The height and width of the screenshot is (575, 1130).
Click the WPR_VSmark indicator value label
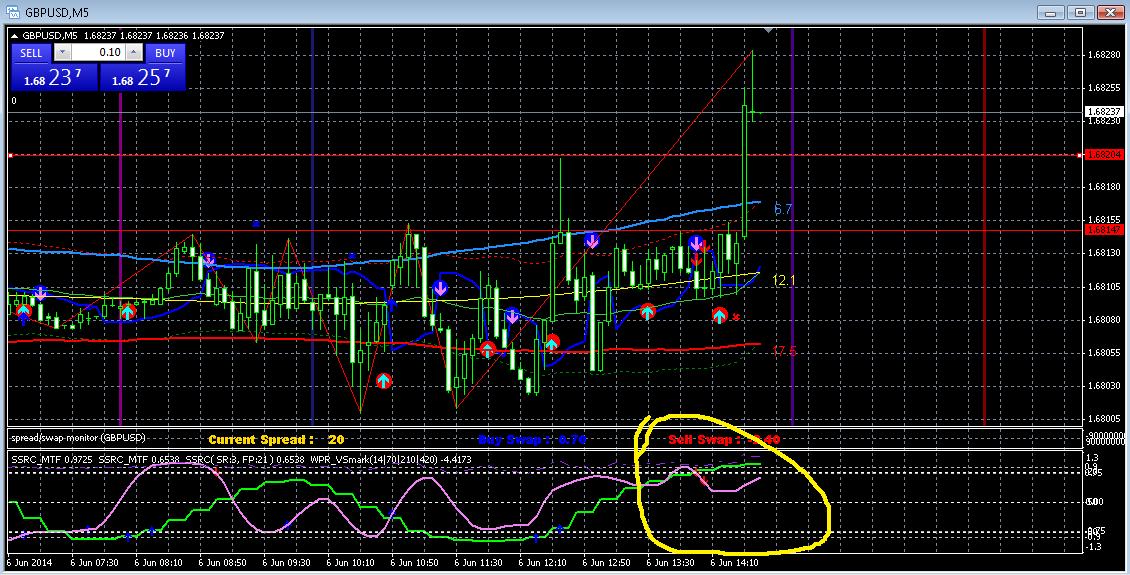tap(391, 458)
